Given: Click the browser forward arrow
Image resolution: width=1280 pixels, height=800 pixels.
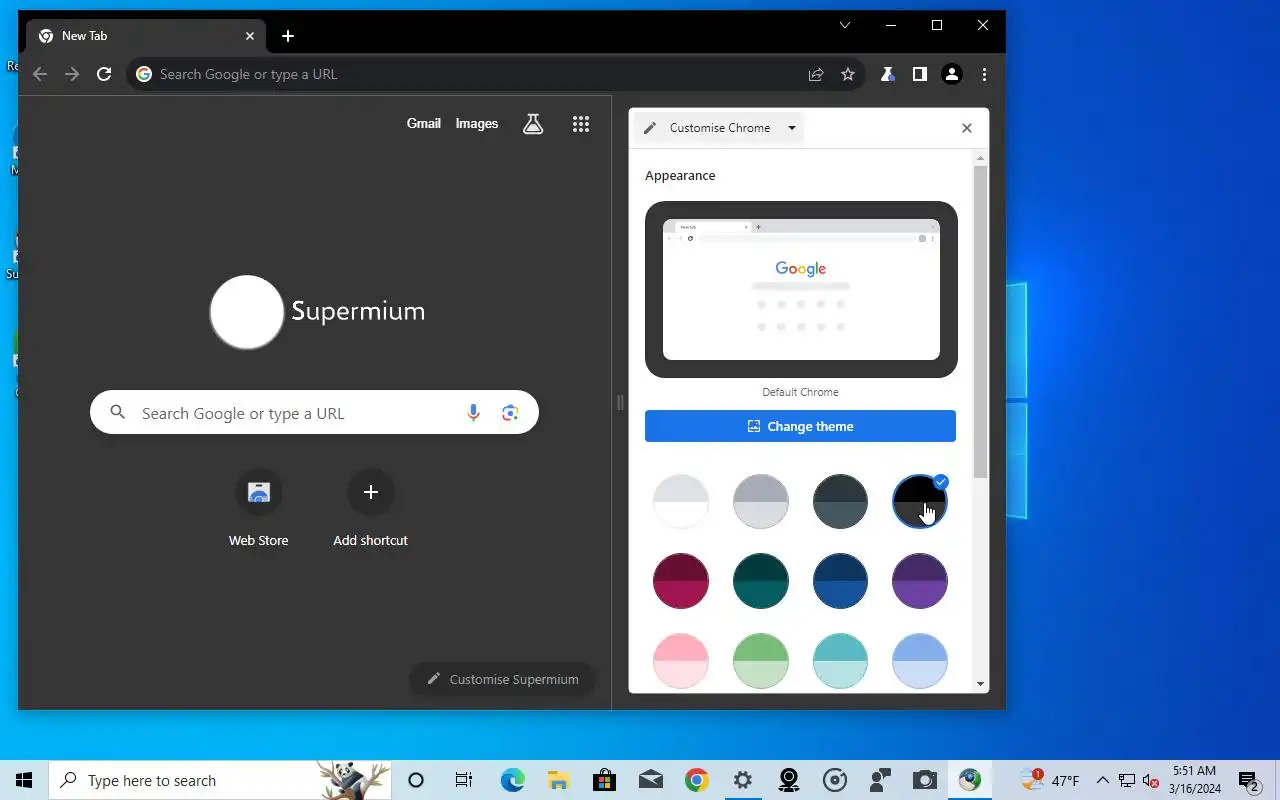Looking at the screenshot, I should [x=72, y=74].
